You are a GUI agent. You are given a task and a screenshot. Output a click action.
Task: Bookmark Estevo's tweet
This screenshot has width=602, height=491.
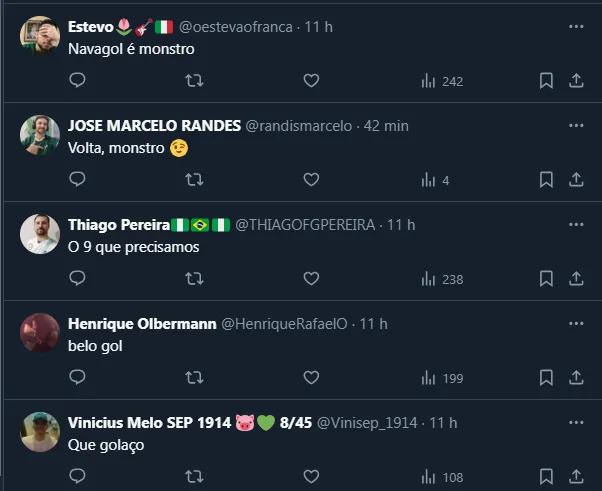click(546, 81)
